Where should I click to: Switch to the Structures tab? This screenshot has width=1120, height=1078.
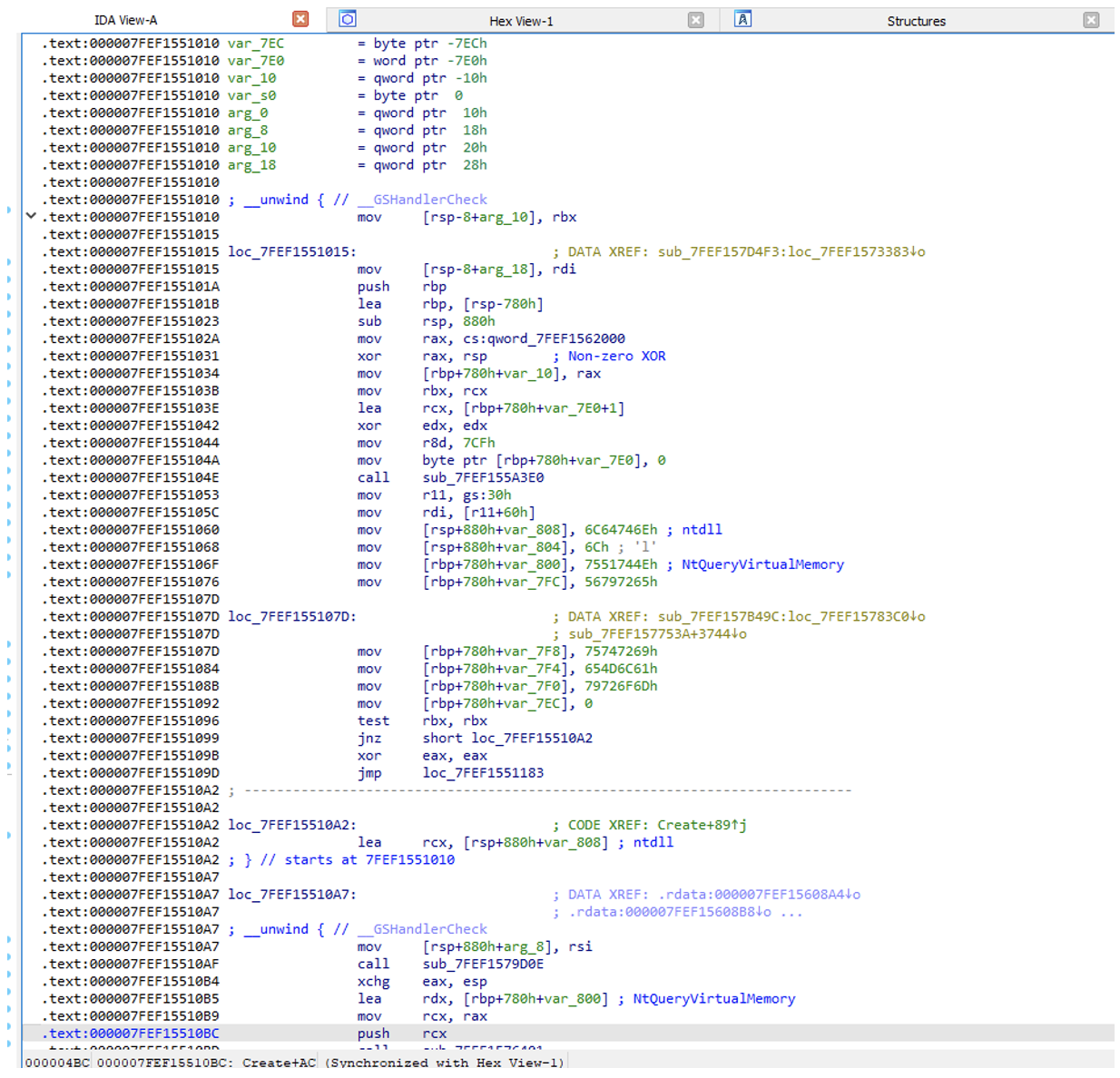[x=916, y=21]
